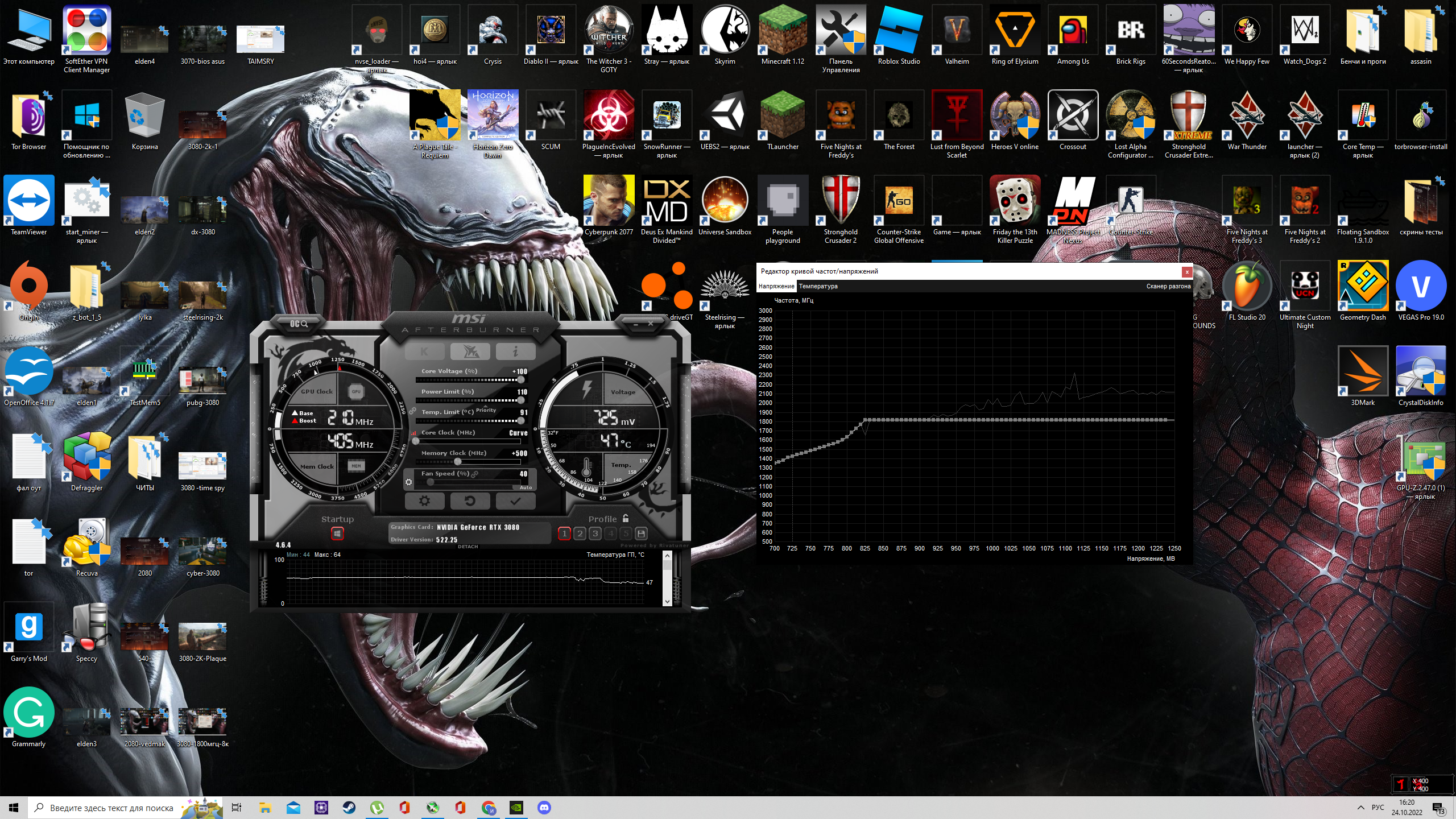1456x819 pixels.
Task: Detach the monitoring panel via DETACH
Action: click(x=468, y=547)
